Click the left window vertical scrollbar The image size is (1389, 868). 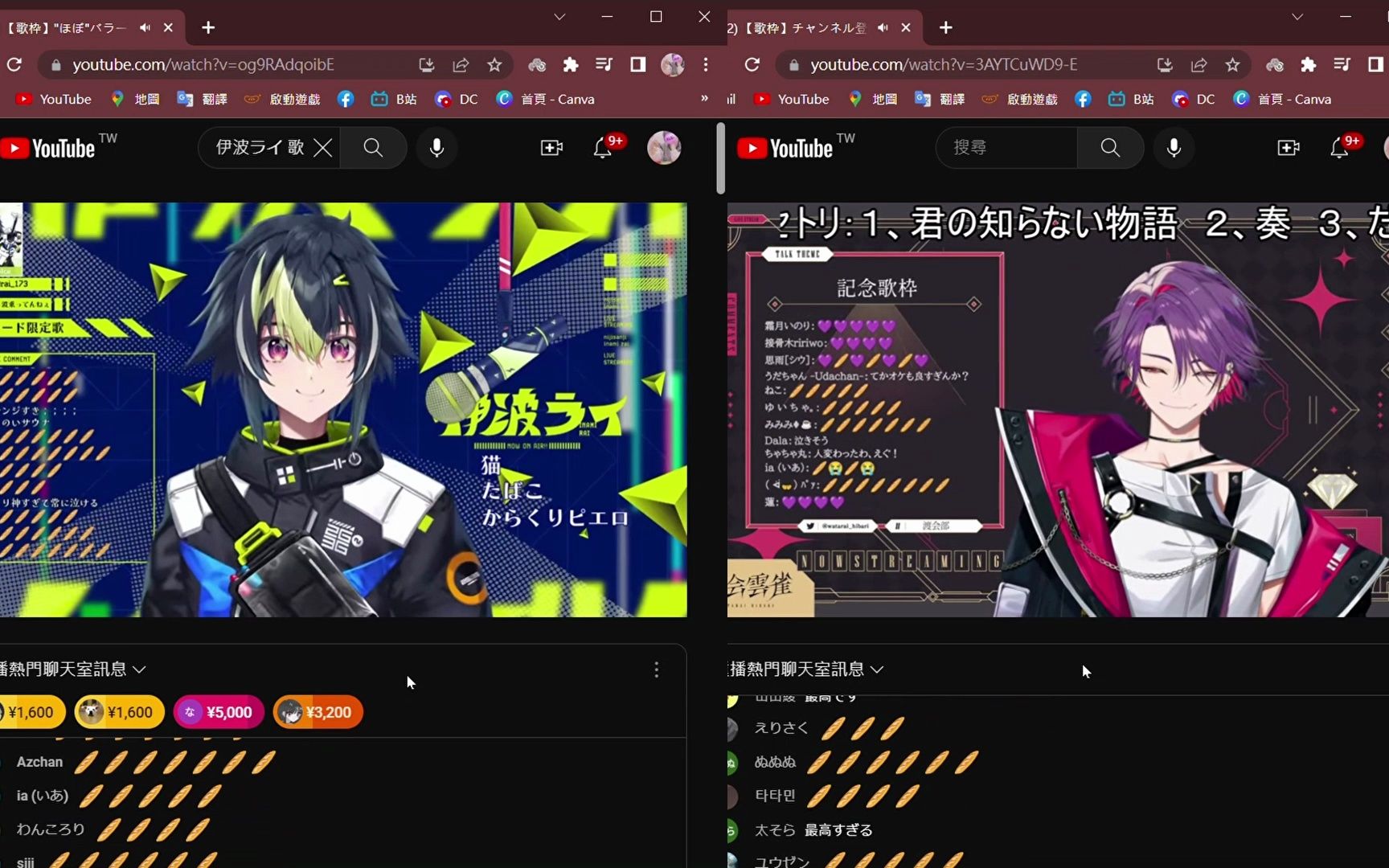(720, 158)
